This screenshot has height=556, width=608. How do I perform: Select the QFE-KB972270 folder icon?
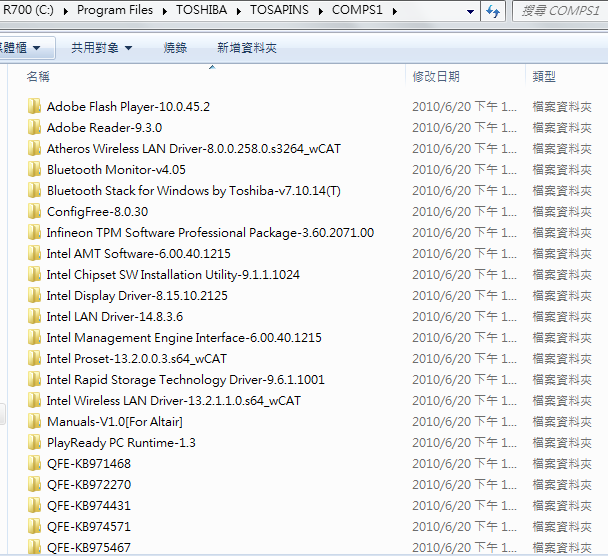coord(35,484)
